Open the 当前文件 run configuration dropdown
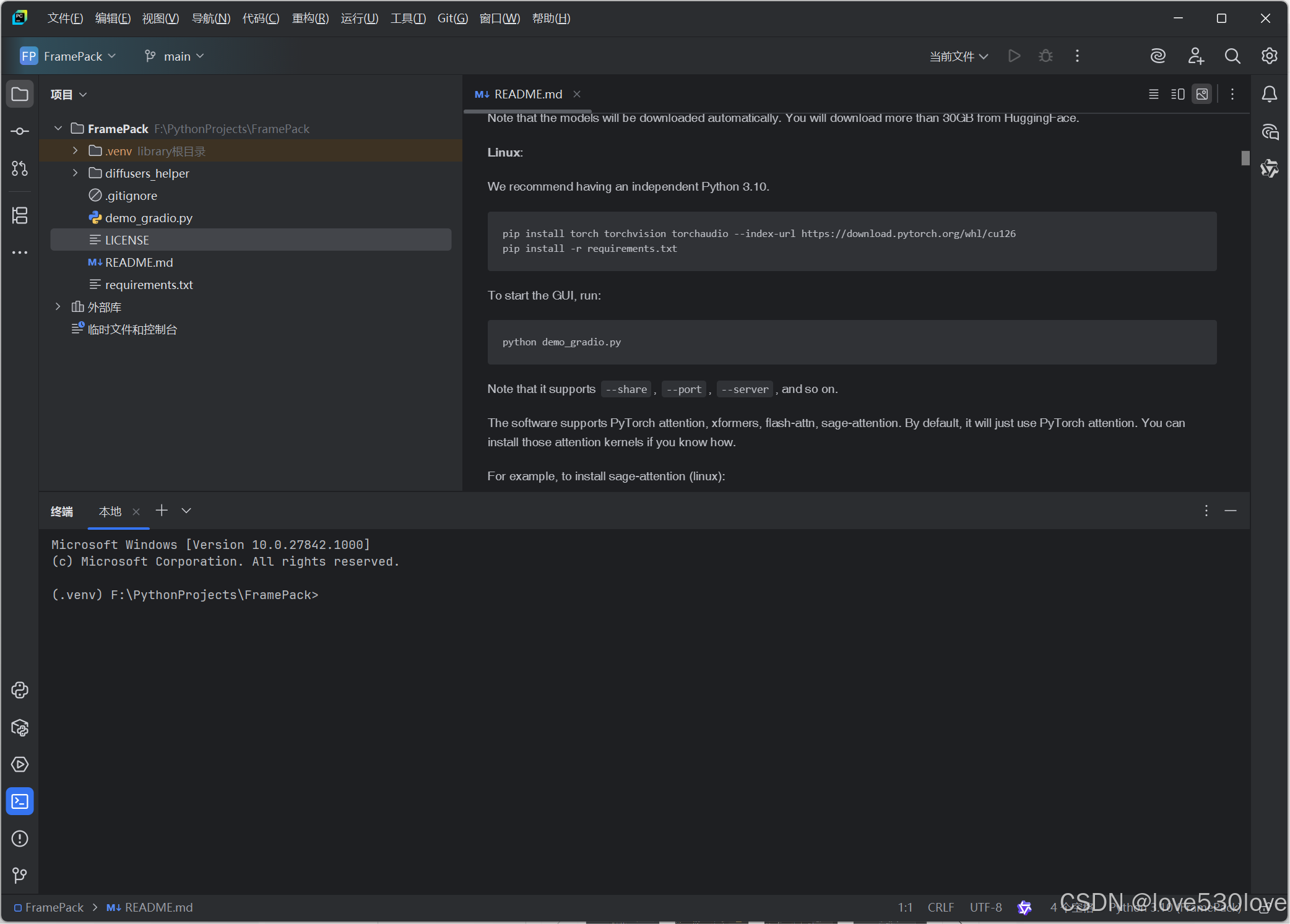Image resolution: width=1290 pixels, height=924 pixels. click(x=958, y=56)
